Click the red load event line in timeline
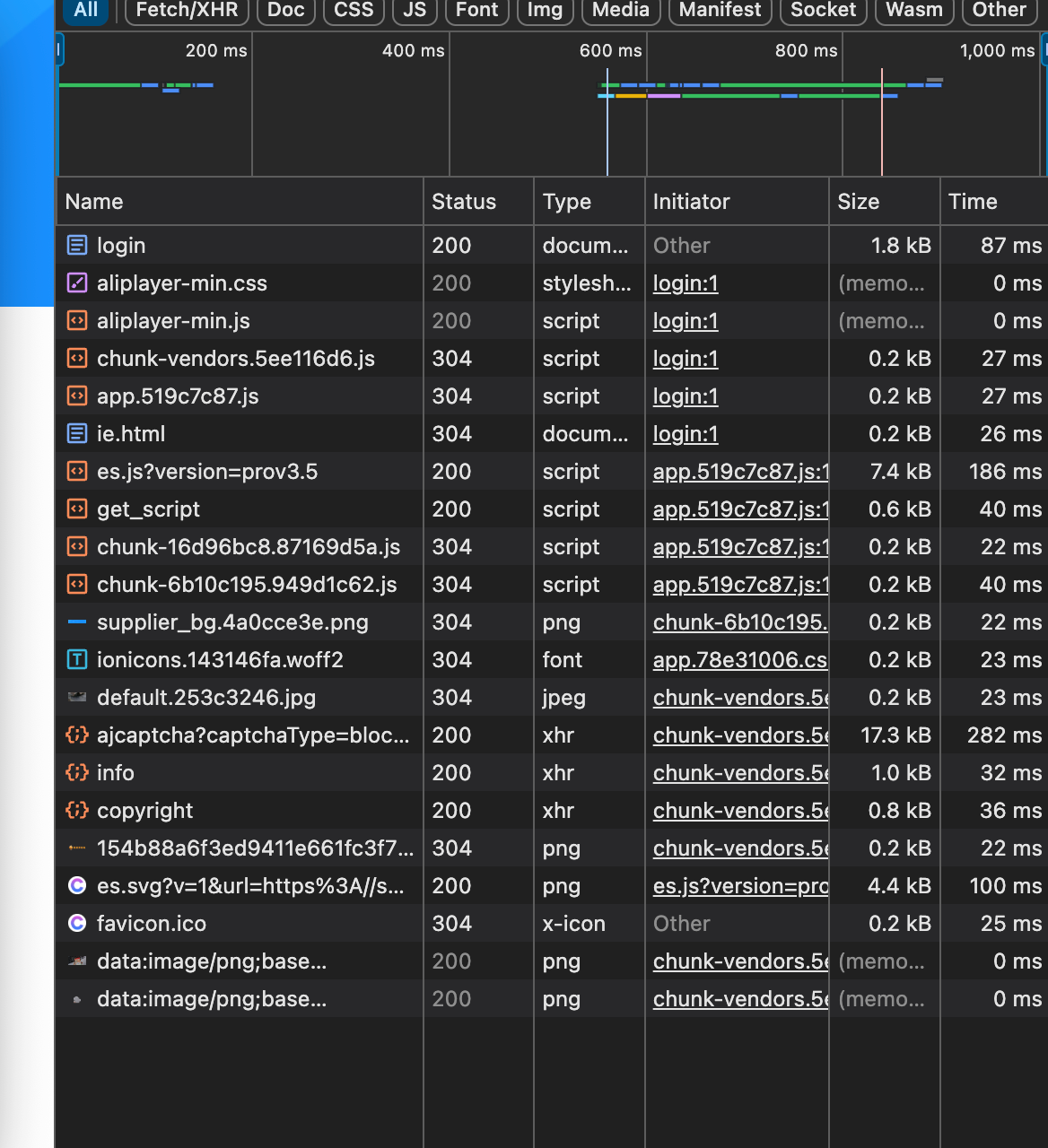The width and height of the screenshot is (1048, 1148). [882, 126]
